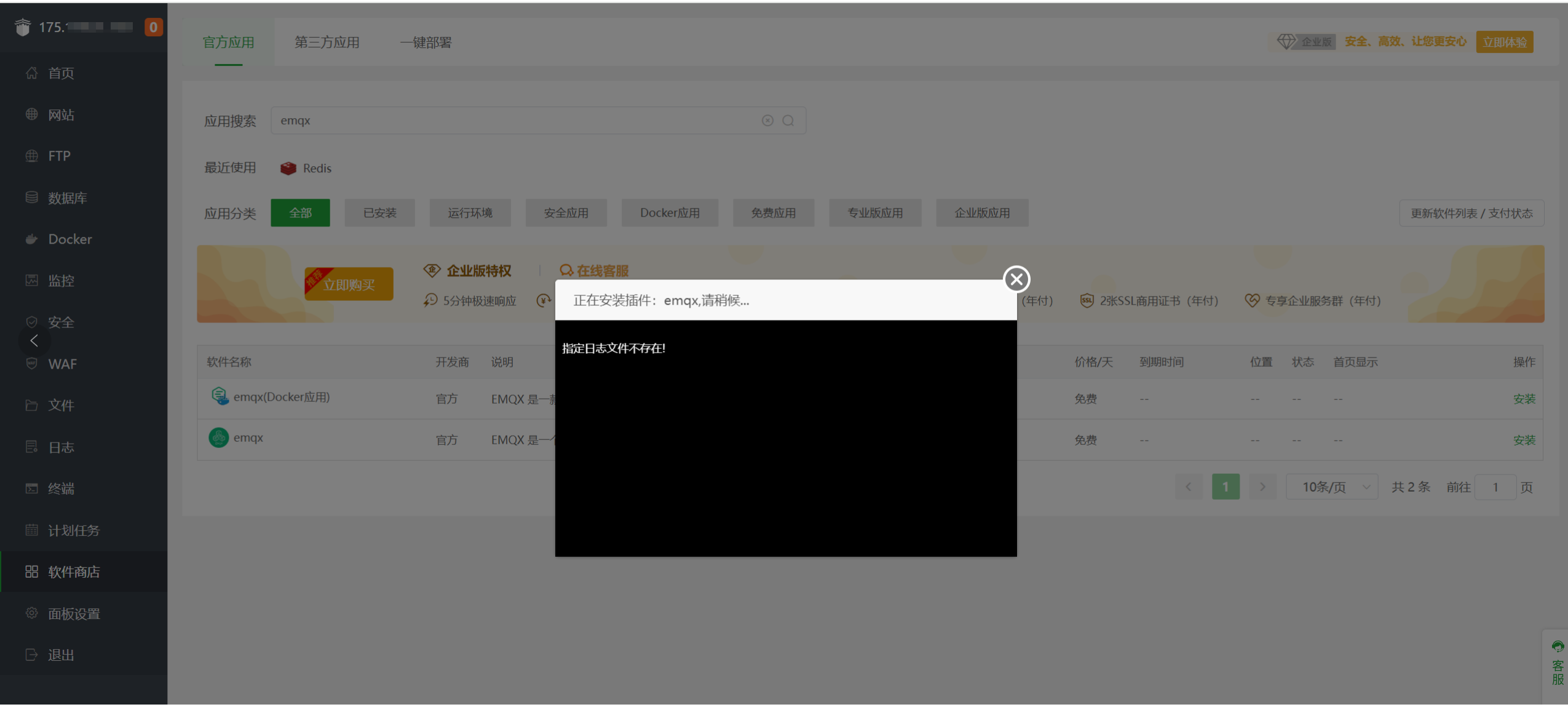
Task: Click the 5分钟极速响应 banner item
Action: [x=470, y=301]
